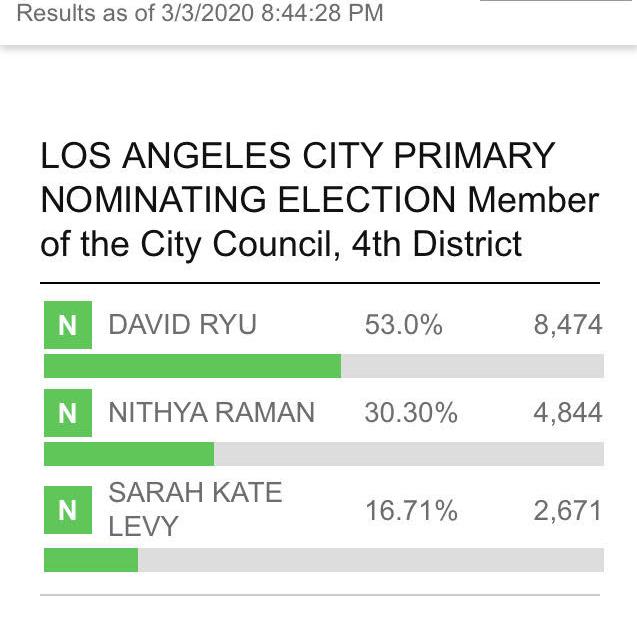Click the gray unfilled portion of Levy's bar
The width and height of the screenshot is (637, 627).
click(371, 560)
